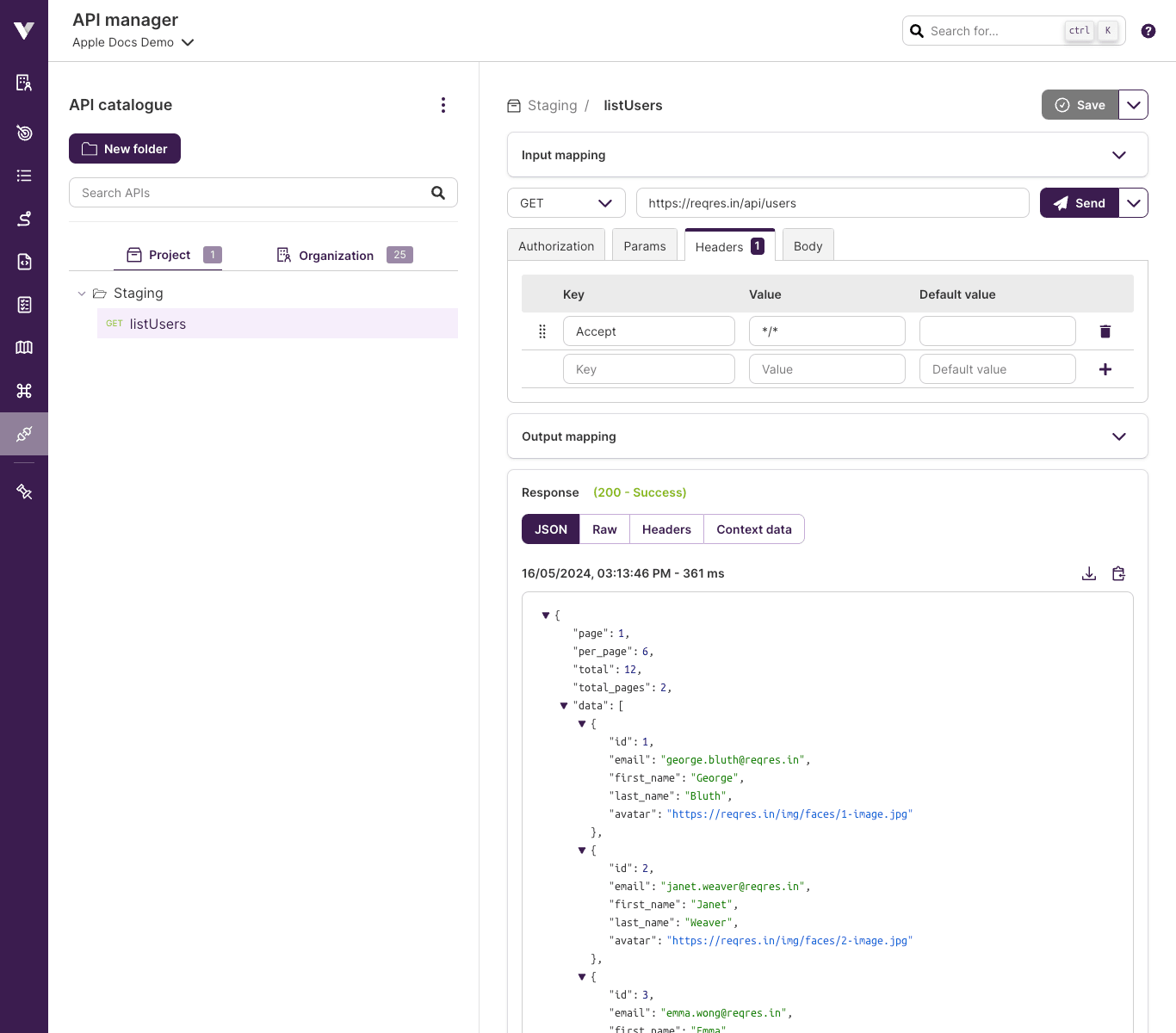Open the connections plug icon in the sidebar
1176x1033 pixels.
coord(24,434)
